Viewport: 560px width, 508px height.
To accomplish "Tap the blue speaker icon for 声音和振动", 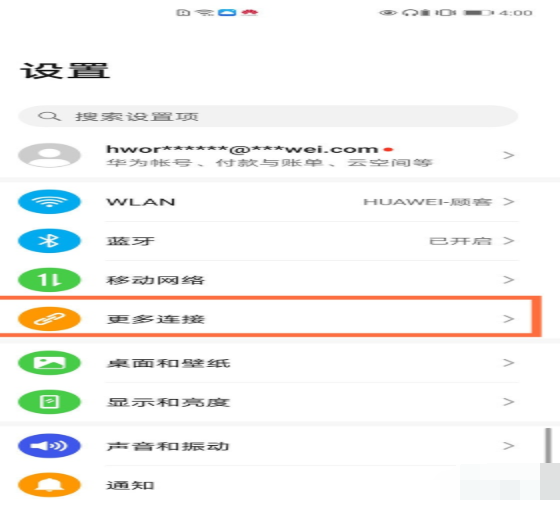I will (49, 446).
